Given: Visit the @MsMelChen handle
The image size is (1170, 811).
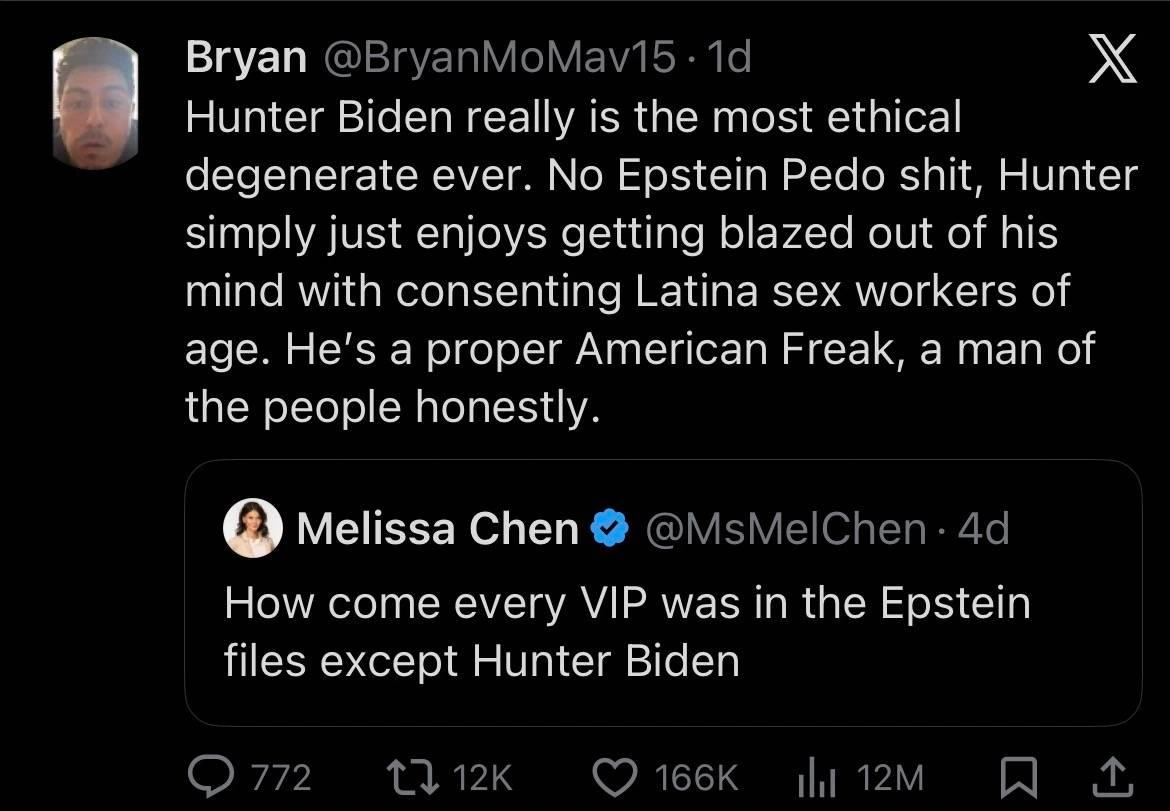Looking at the screenshot, I should pos(786,528).
